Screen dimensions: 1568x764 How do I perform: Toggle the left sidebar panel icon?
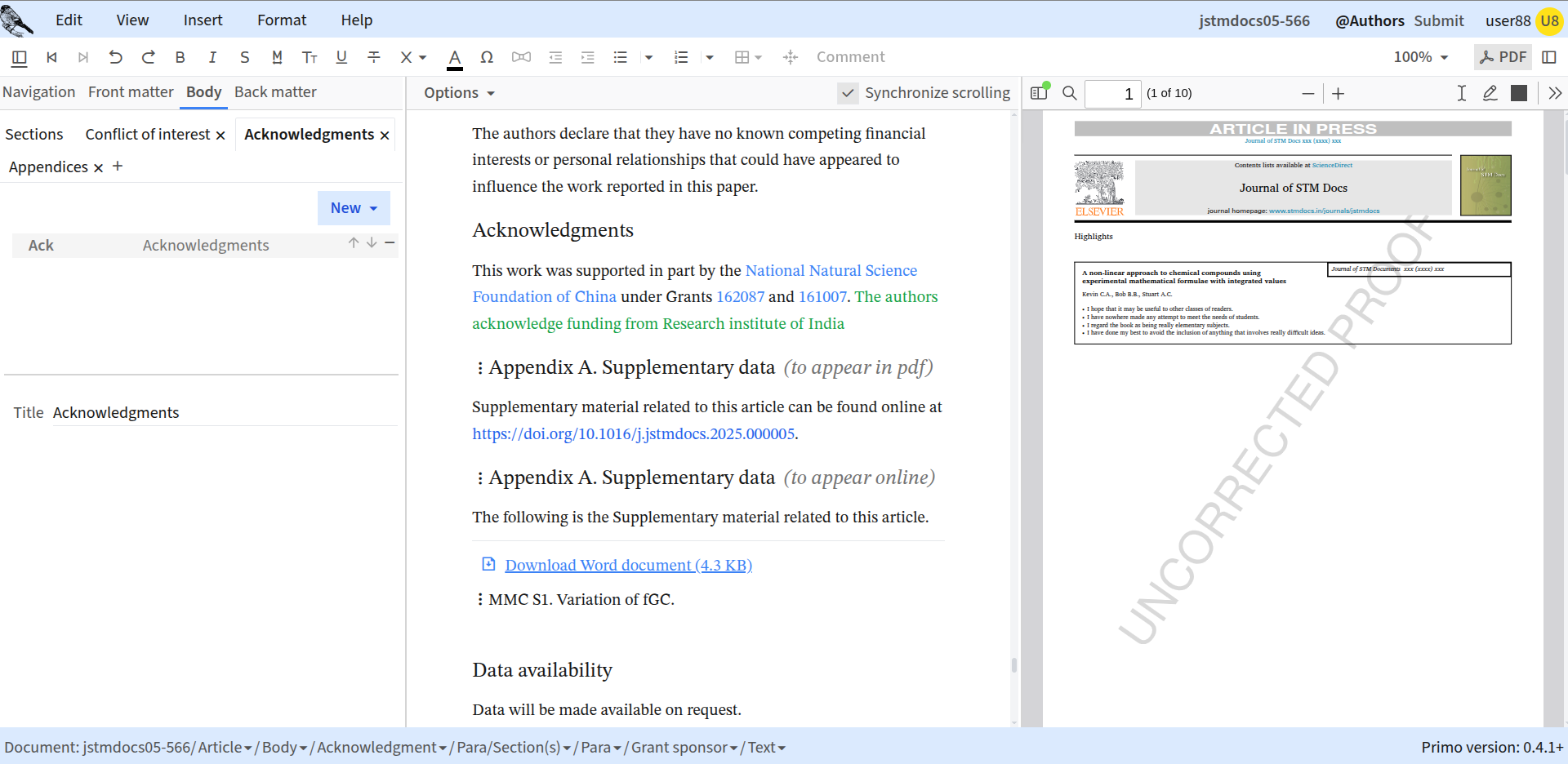pos(20,57)
